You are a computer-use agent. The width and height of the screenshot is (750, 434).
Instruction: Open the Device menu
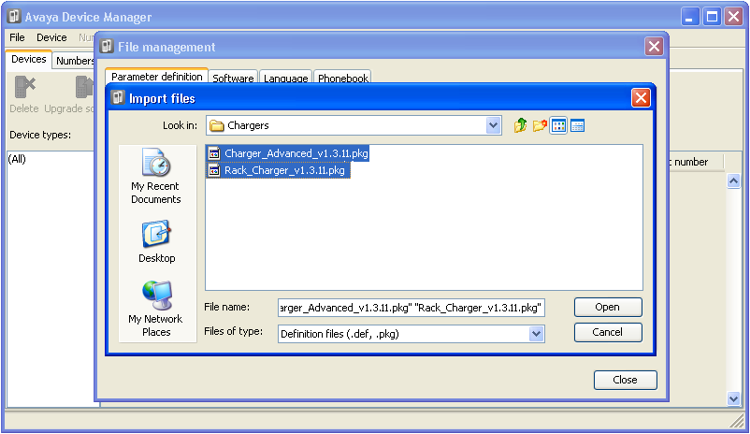coord(52,37)
